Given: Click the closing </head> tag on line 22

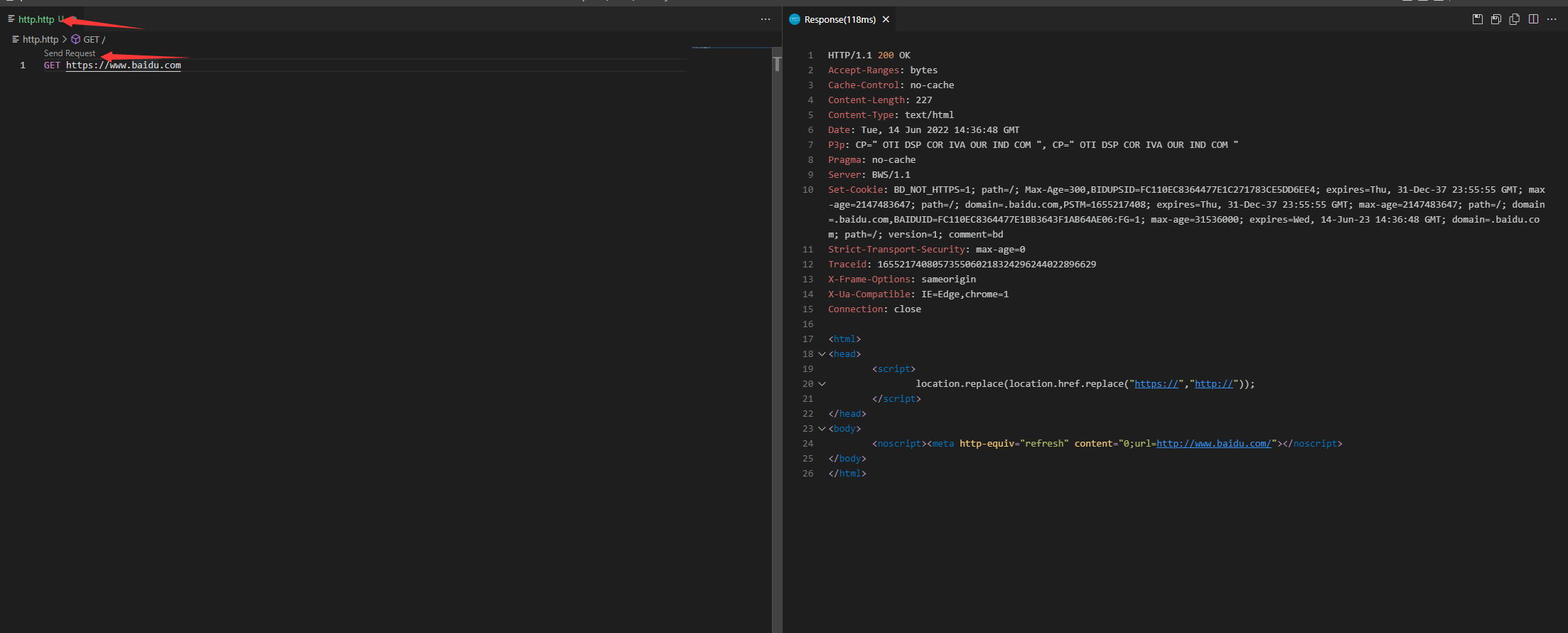Looking at the screenshot, I should click(x=847, y=414).
